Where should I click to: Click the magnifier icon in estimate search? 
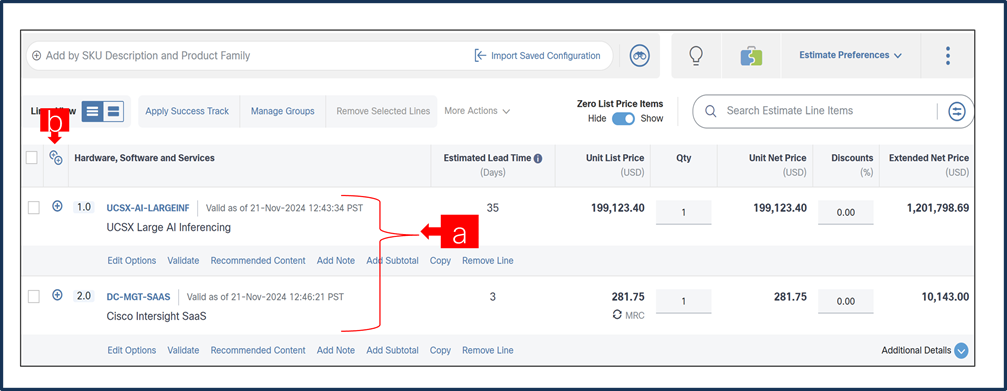coord(710,111)
